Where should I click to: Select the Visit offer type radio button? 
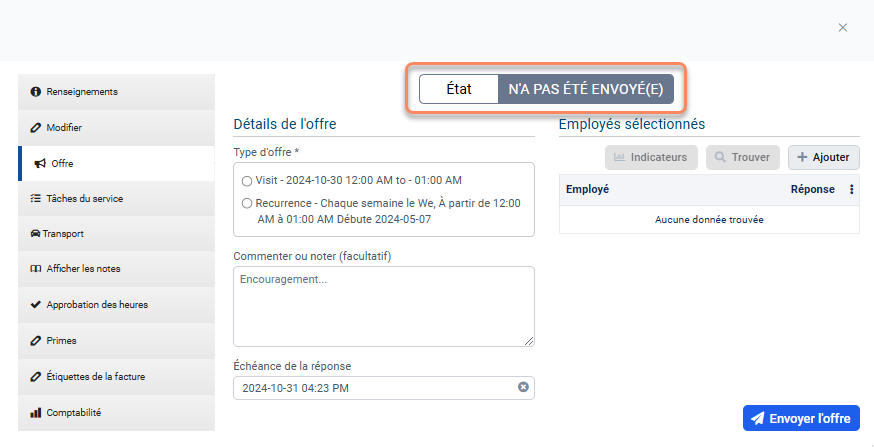(247, 181)
